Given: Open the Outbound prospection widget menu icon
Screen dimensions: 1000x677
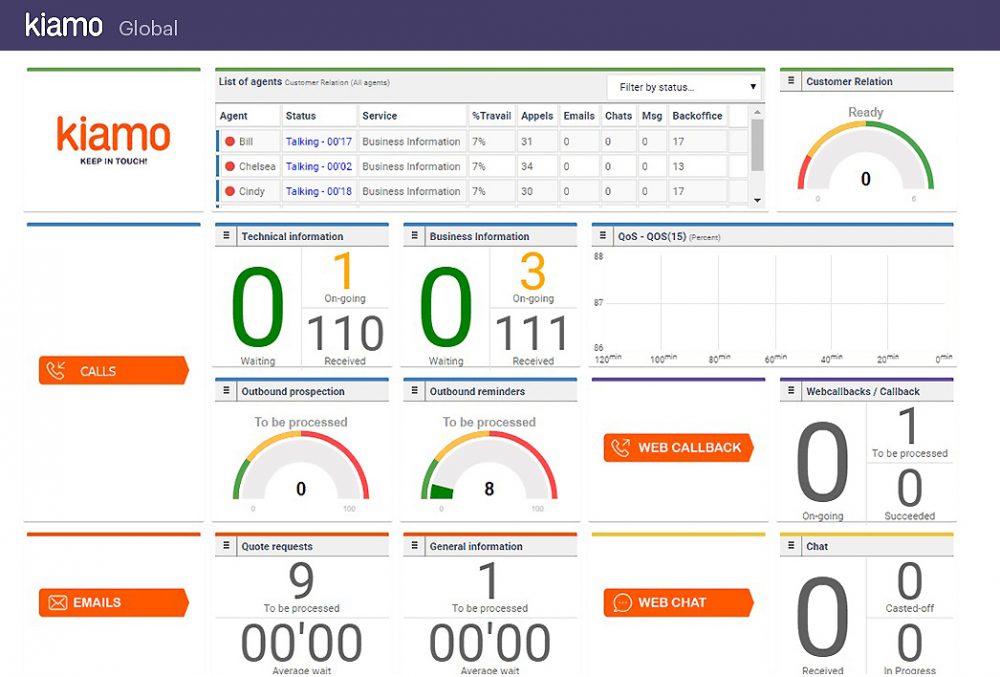Looking at the screenshot, I should (226, 391).
